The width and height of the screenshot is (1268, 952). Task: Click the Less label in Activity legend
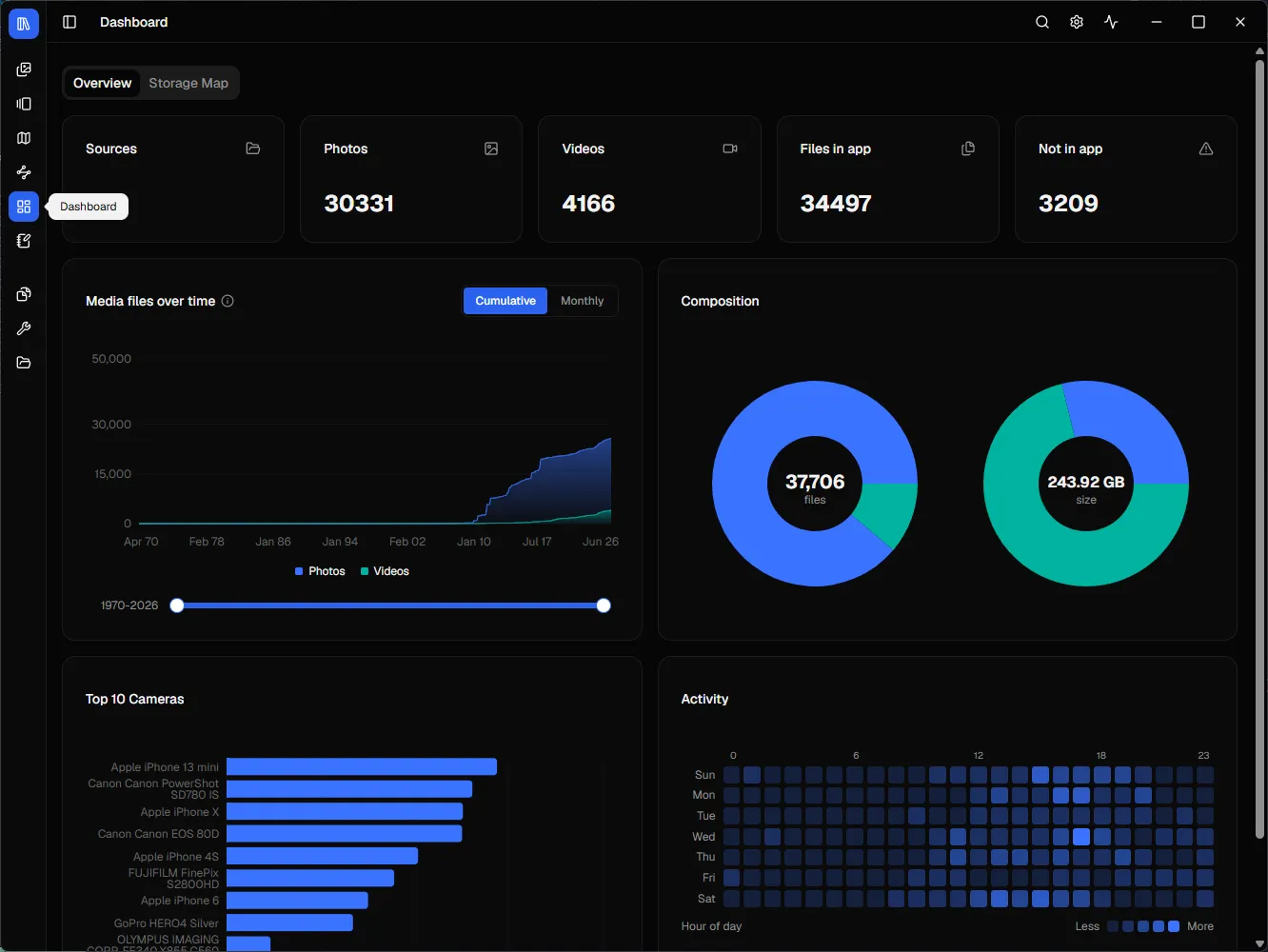(1087, 926)
